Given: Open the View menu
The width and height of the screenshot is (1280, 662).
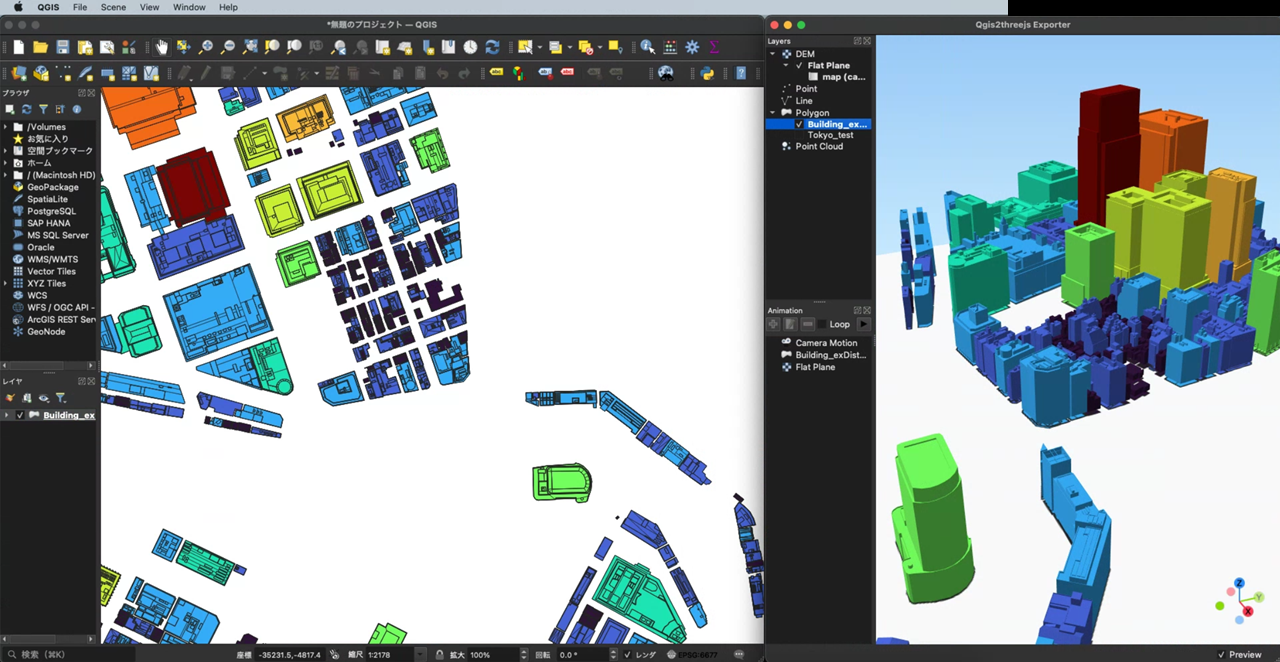Looking at the screenshot, I should click(x=149, y=7).
